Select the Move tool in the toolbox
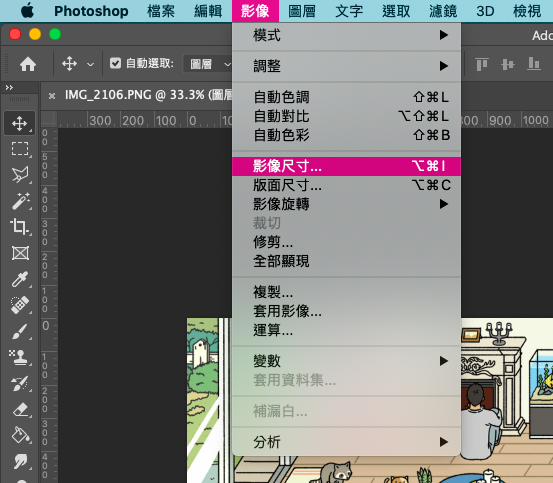 tap(20, 123)
